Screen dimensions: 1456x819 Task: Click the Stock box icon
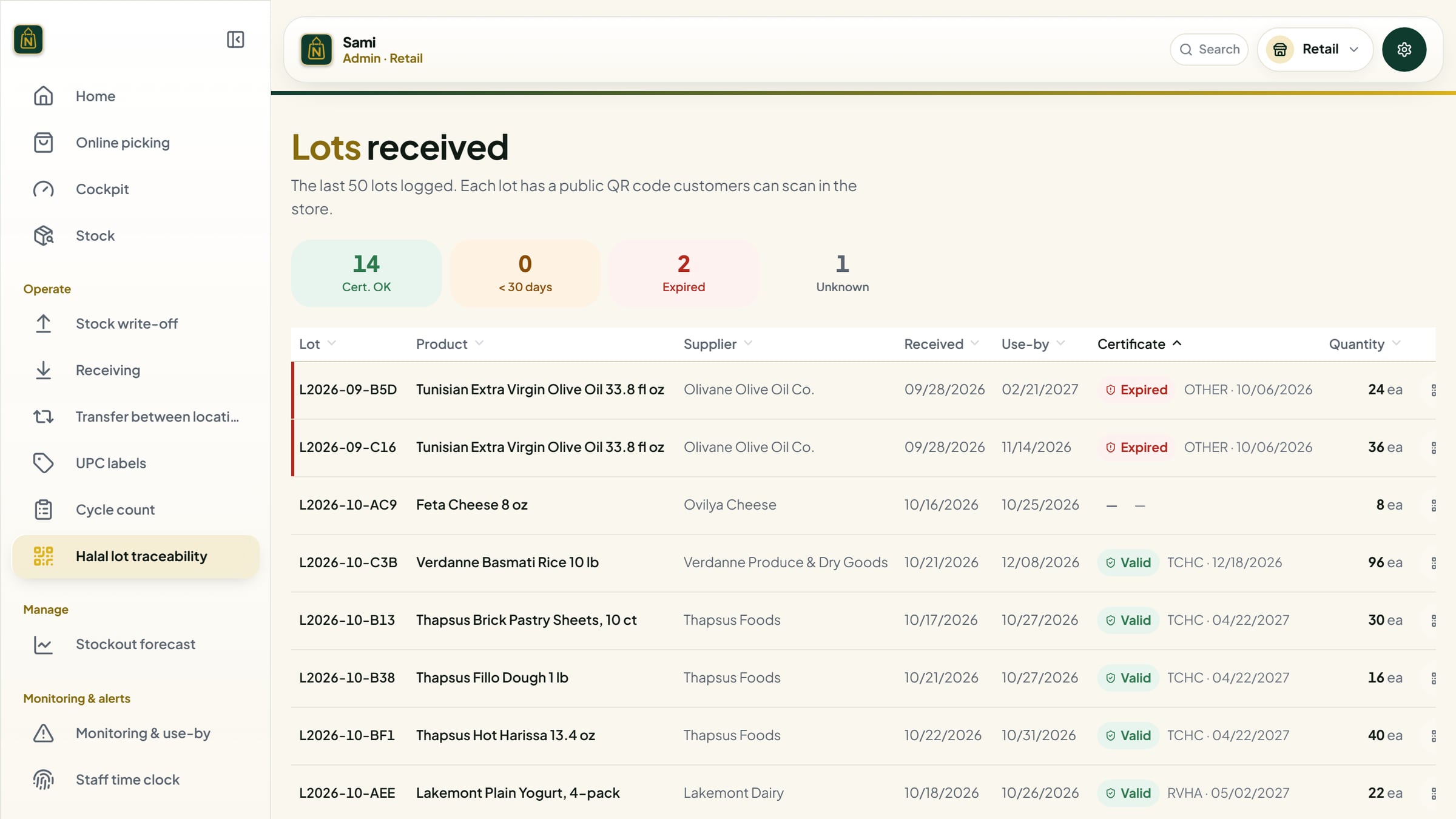[43, 235]
